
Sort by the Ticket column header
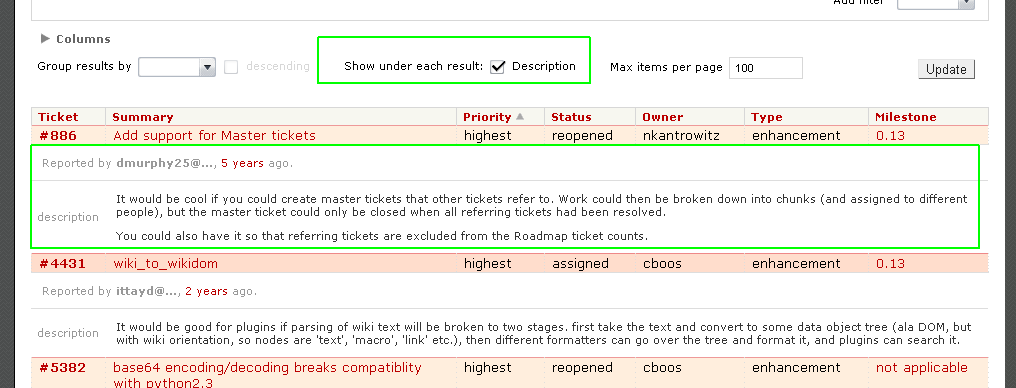pos(58,117)
